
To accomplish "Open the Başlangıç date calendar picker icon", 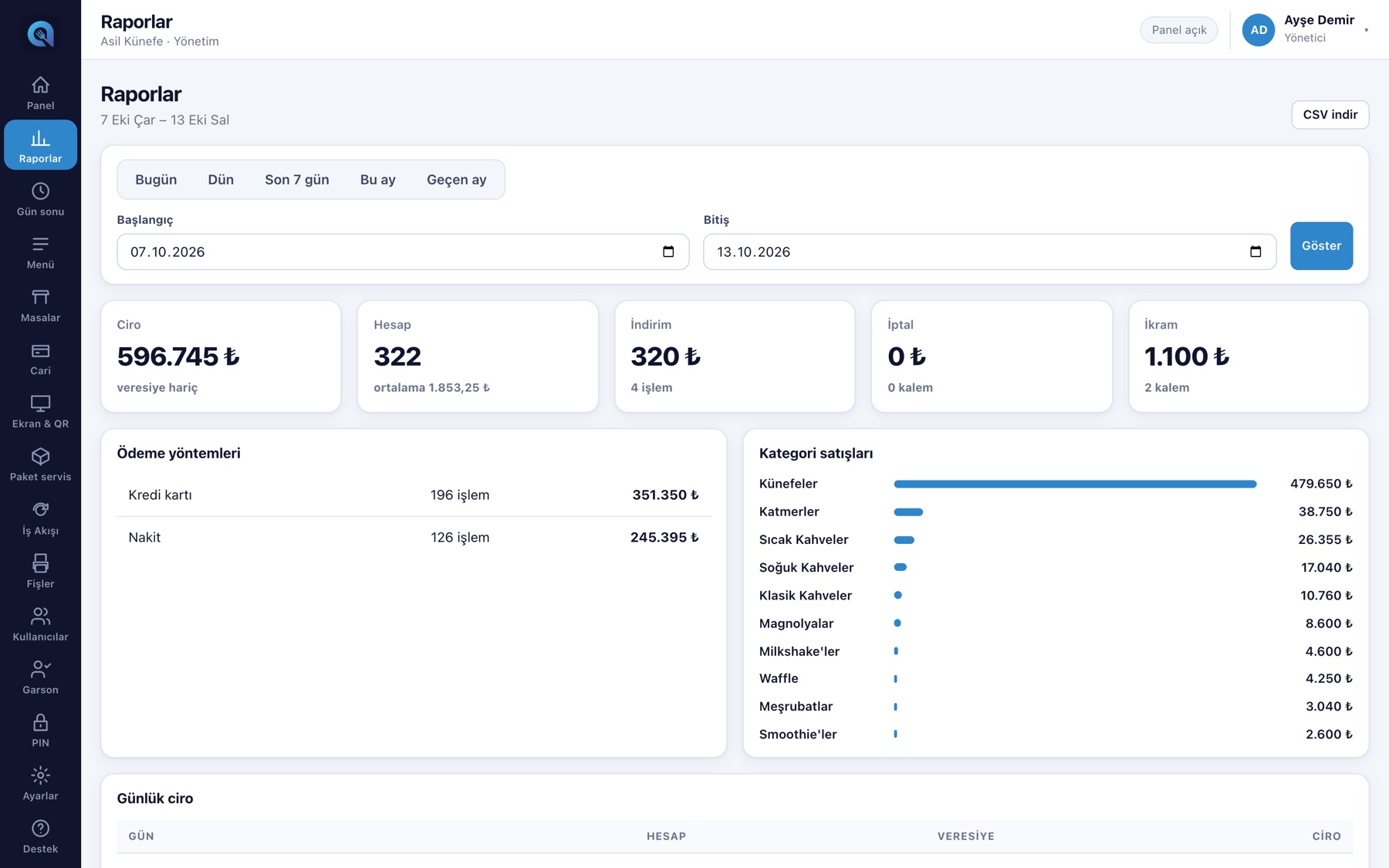I will point(668,252).
